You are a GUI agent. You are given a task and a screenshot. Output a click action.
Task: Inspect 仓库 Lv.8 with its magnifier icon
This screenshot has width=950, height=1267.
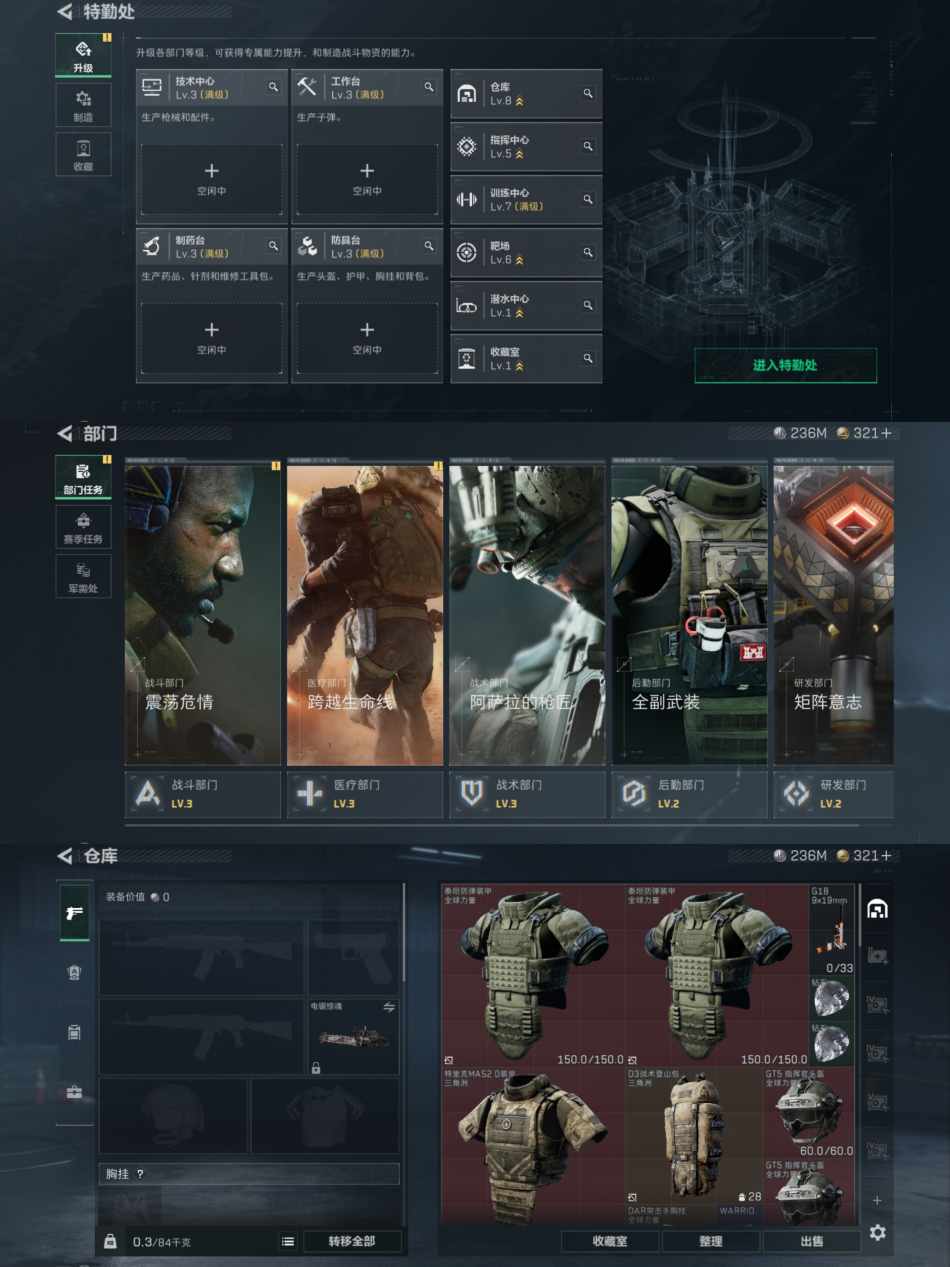tap(588, 94)
